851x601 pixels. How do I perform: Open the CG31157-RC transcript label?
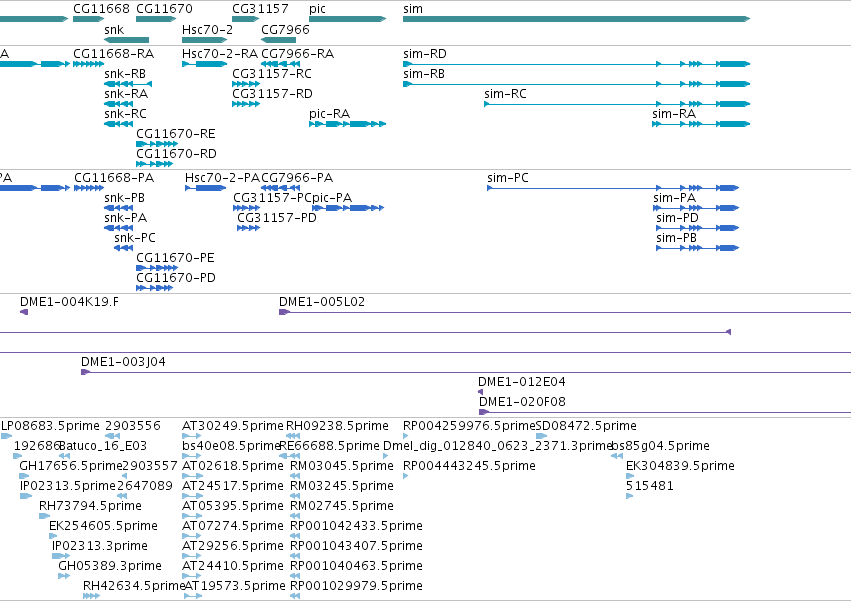coord(272,74)
